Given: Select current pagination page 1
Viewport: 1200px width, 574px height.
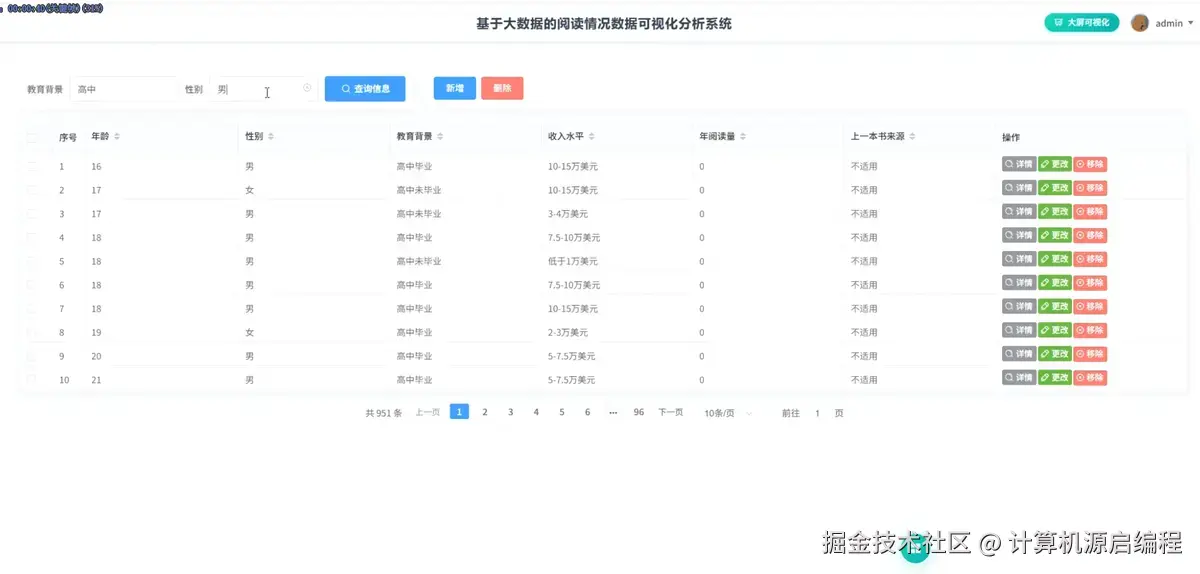Looking at the screenshot, I should coord(459,411).
